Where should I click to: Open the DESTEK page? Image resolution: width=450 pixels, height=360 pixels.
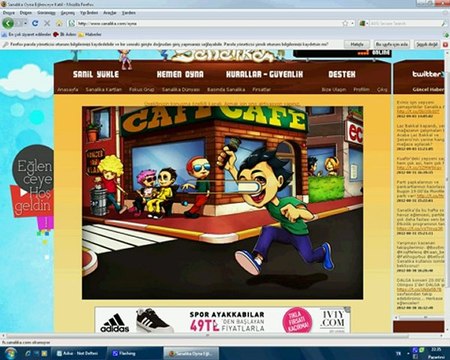(x=342, y=74)
